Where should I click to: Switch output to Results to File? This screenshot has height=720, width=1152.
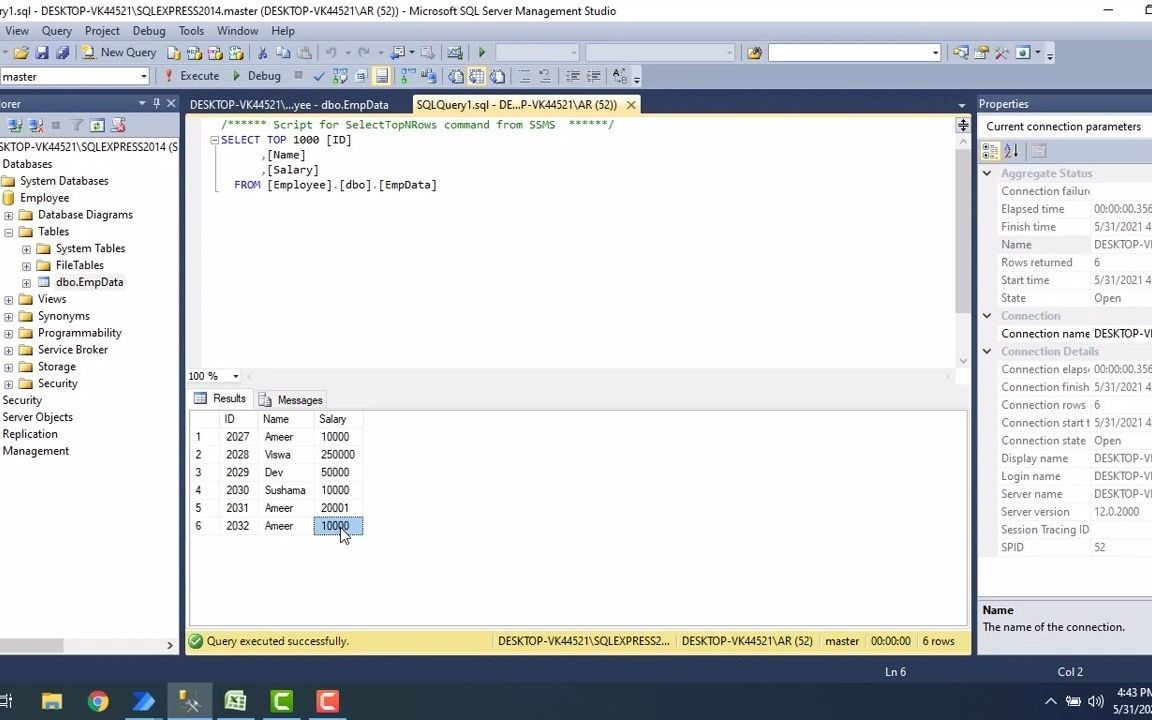click(497, 76)
